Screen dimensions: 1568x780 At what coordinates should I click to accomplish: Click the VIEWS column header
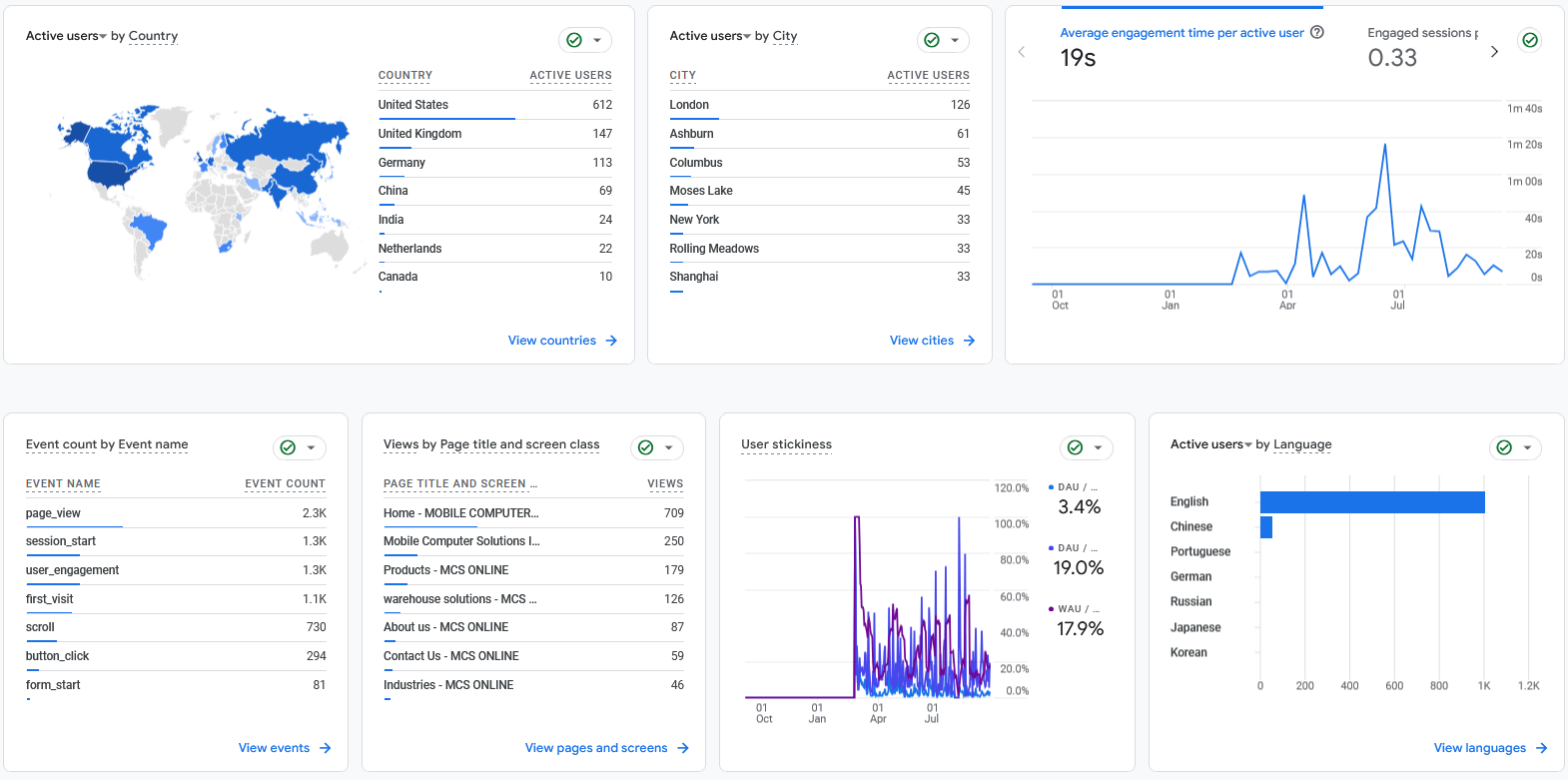(x=665, y=483)
